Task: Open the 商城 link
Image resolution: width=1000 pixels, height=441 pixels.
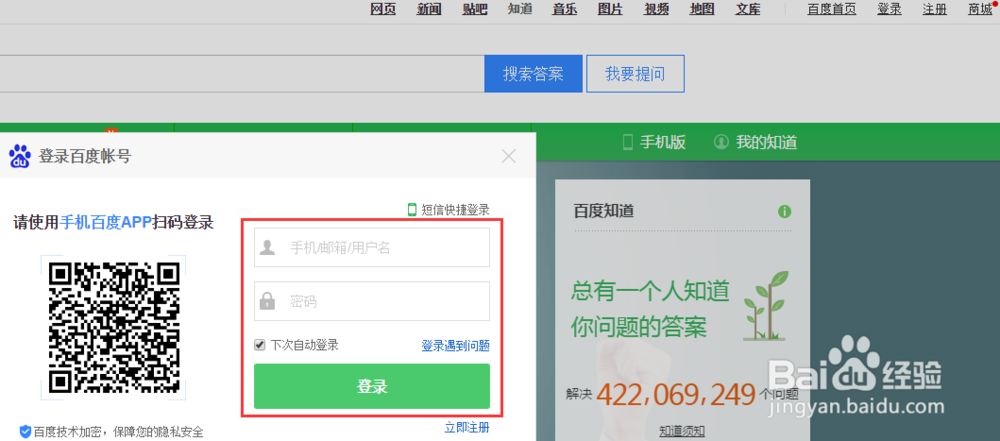Action: tap(980, 9)
